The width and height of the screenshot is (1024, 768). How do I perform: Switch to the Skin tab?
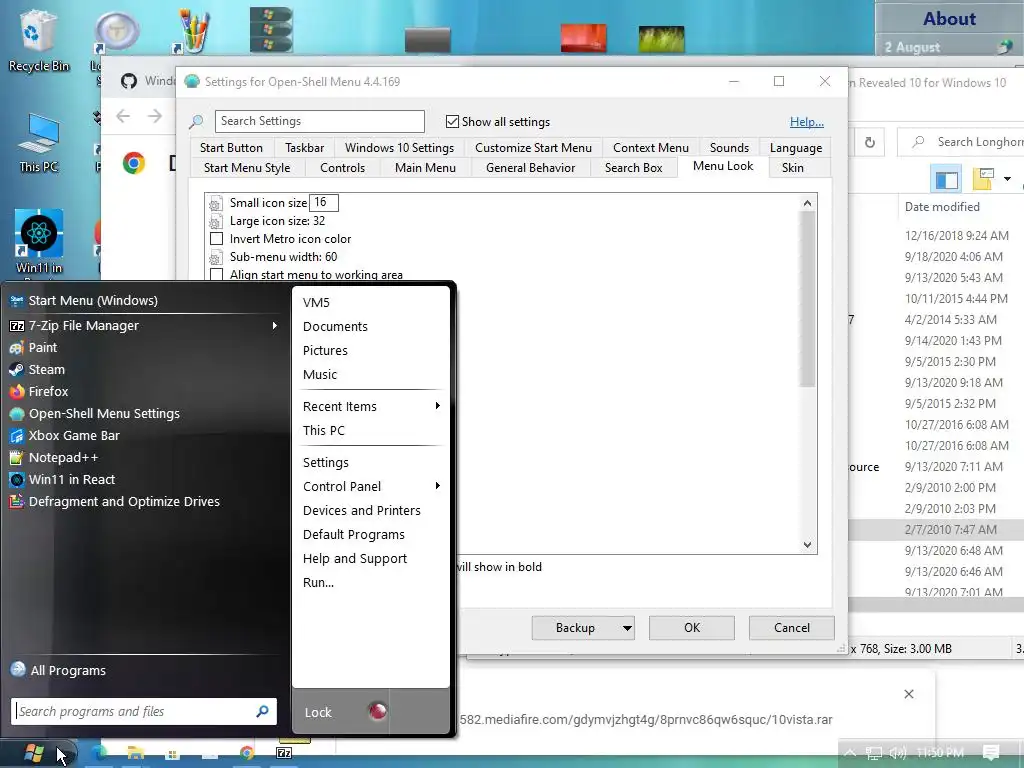click(x=793, y=168)
